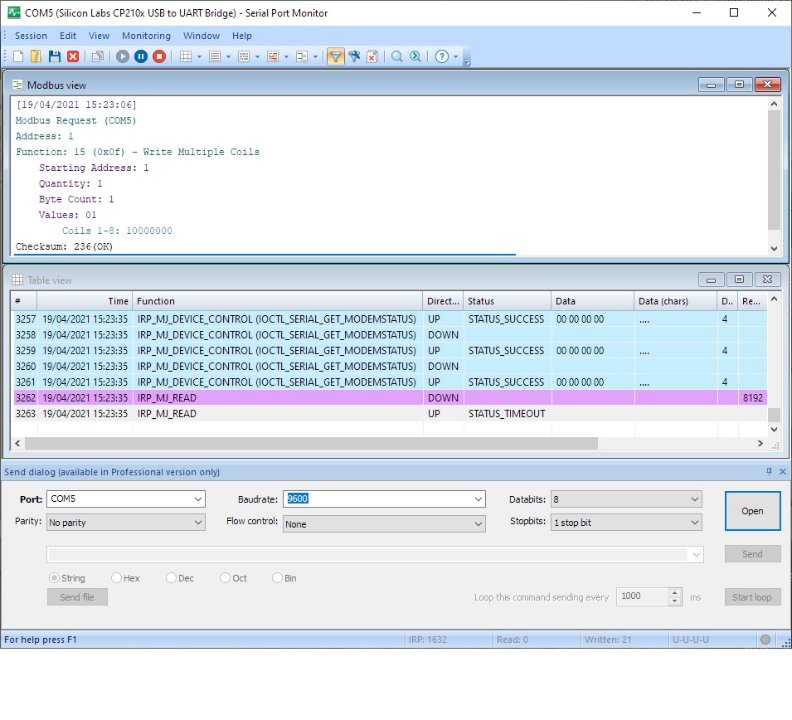Open Modbus view toolbar icon

[x=302, y=57]
